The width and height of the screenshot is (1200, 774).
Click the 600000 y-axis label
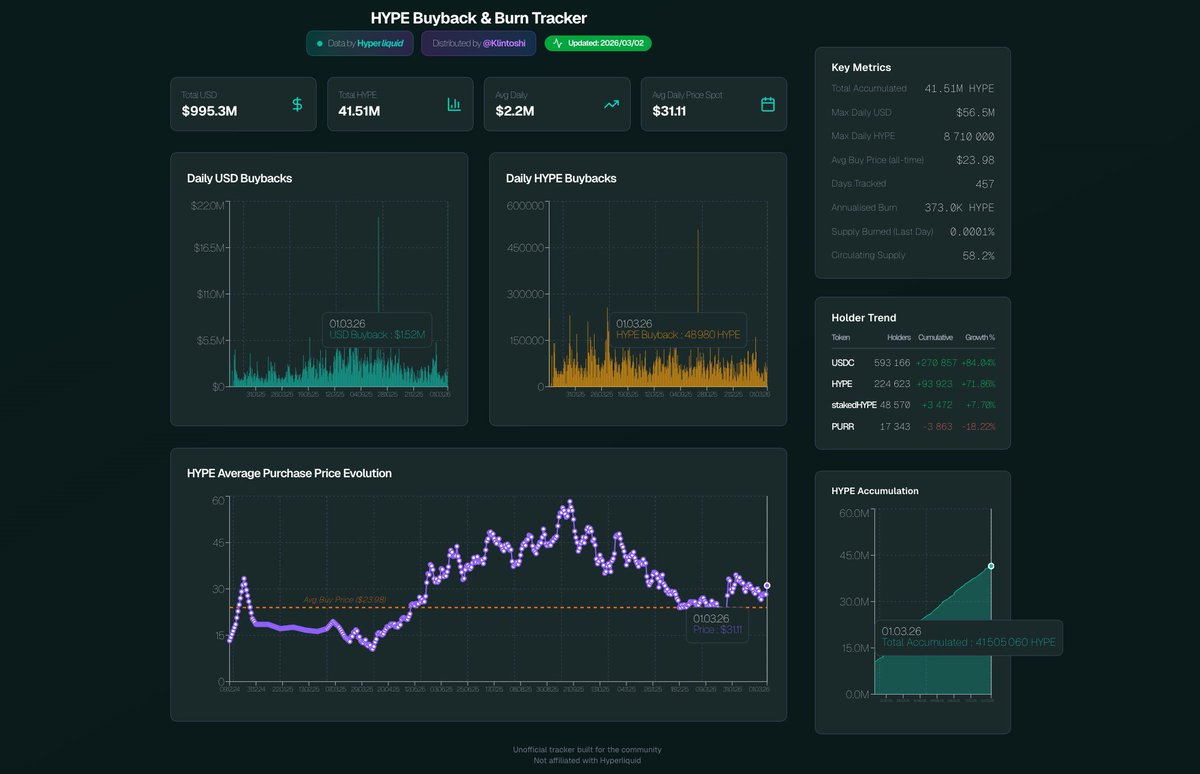[526, 205]
